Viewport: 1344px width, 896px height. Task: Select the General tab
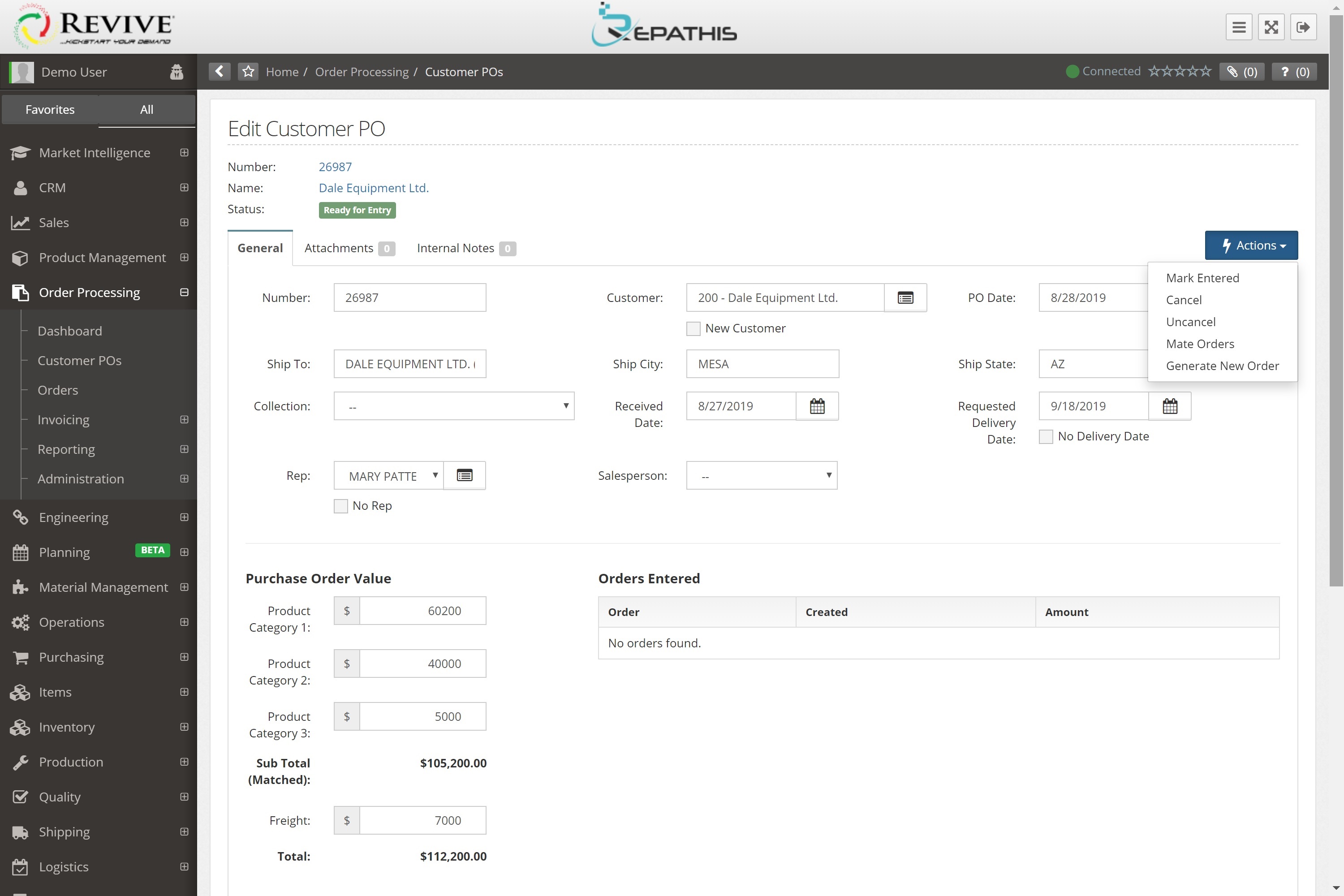coord(260,248)
